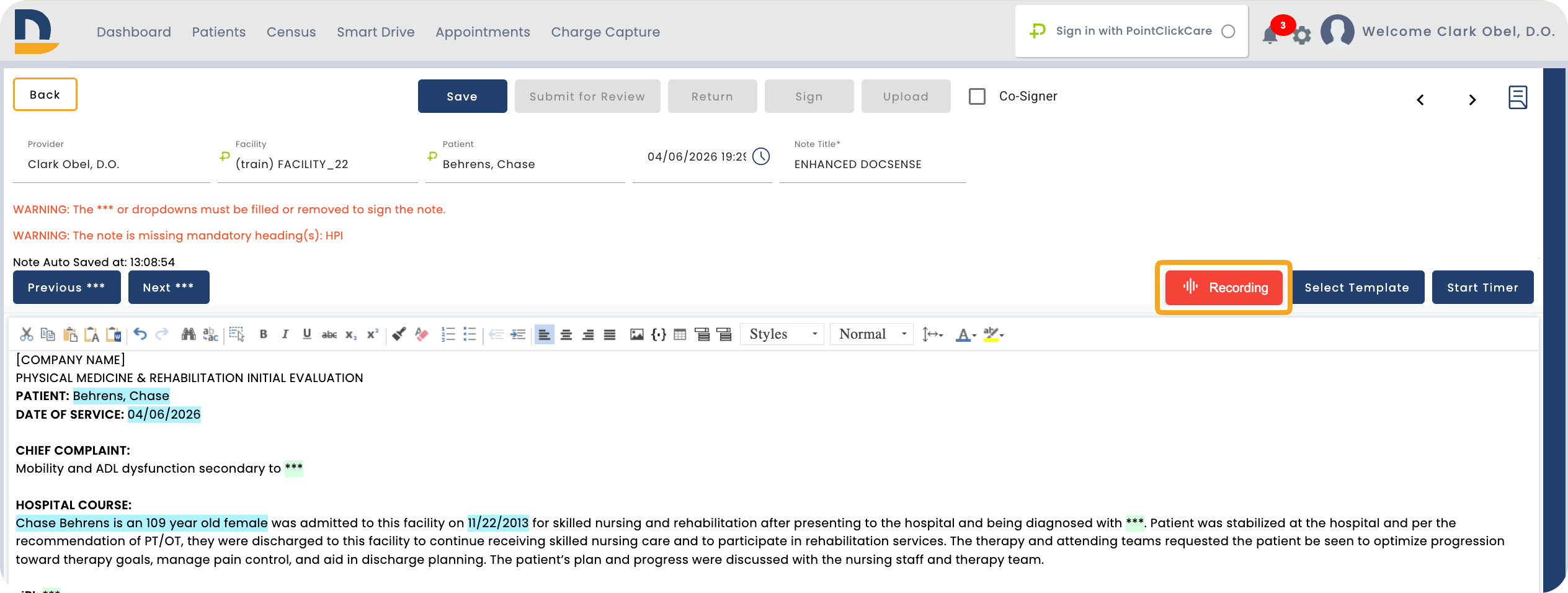The image size is (1568, 593).
Task: Open the text color picker
Action: click(966, 334)
